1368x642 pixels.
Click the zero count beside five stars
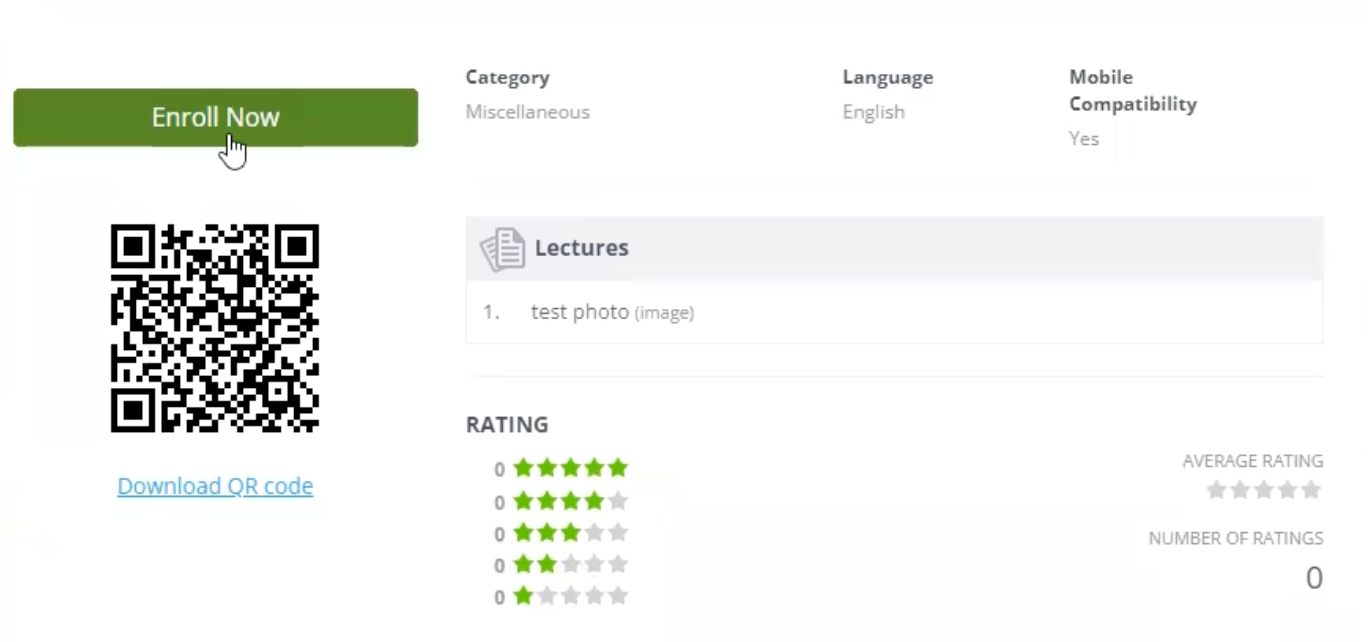tap(499, 469)
